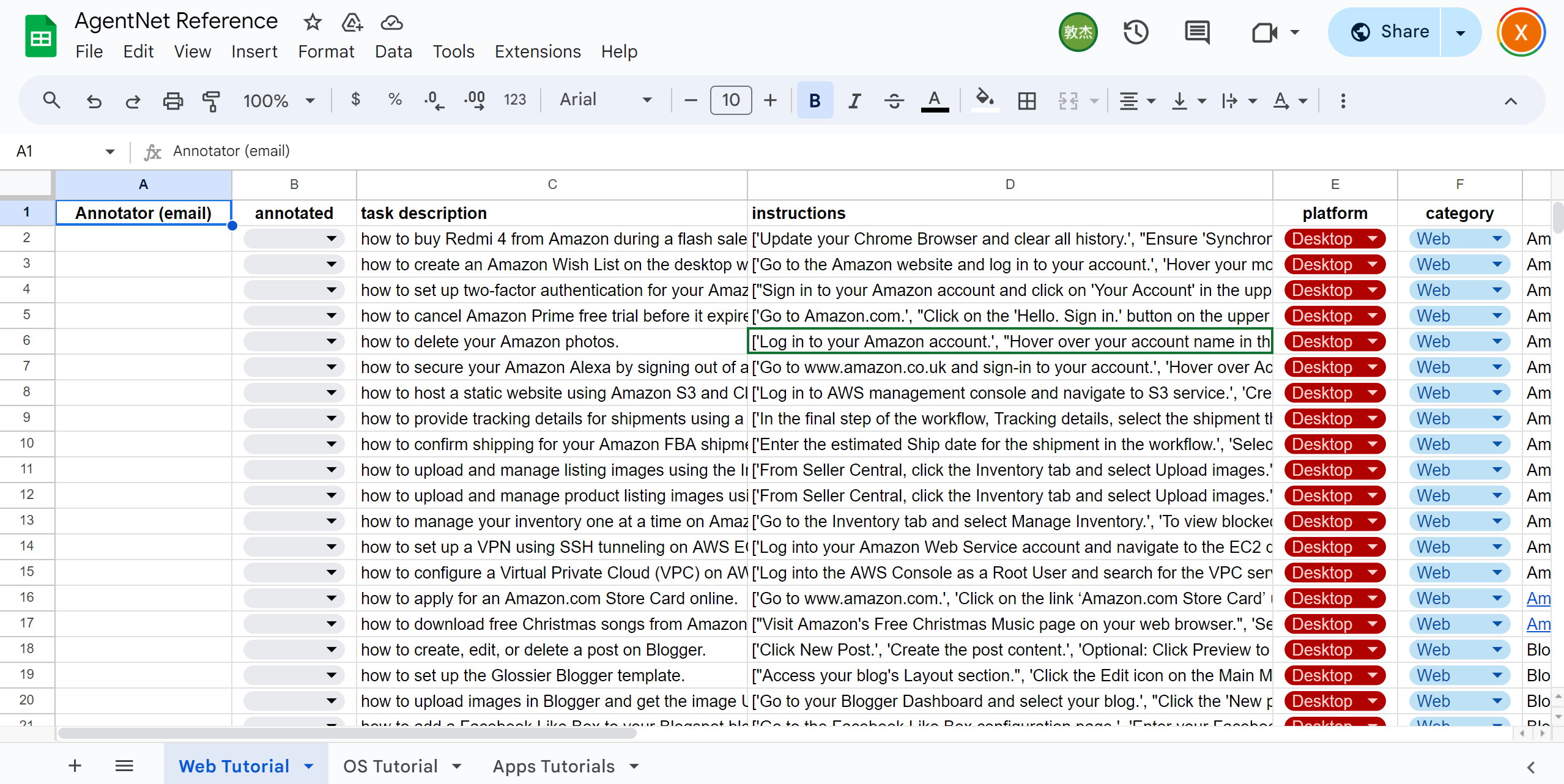This screenshot has height=784, width=1564.
Task: Click the Share button
Action: pyautogui.click(x=1385, y=32)
